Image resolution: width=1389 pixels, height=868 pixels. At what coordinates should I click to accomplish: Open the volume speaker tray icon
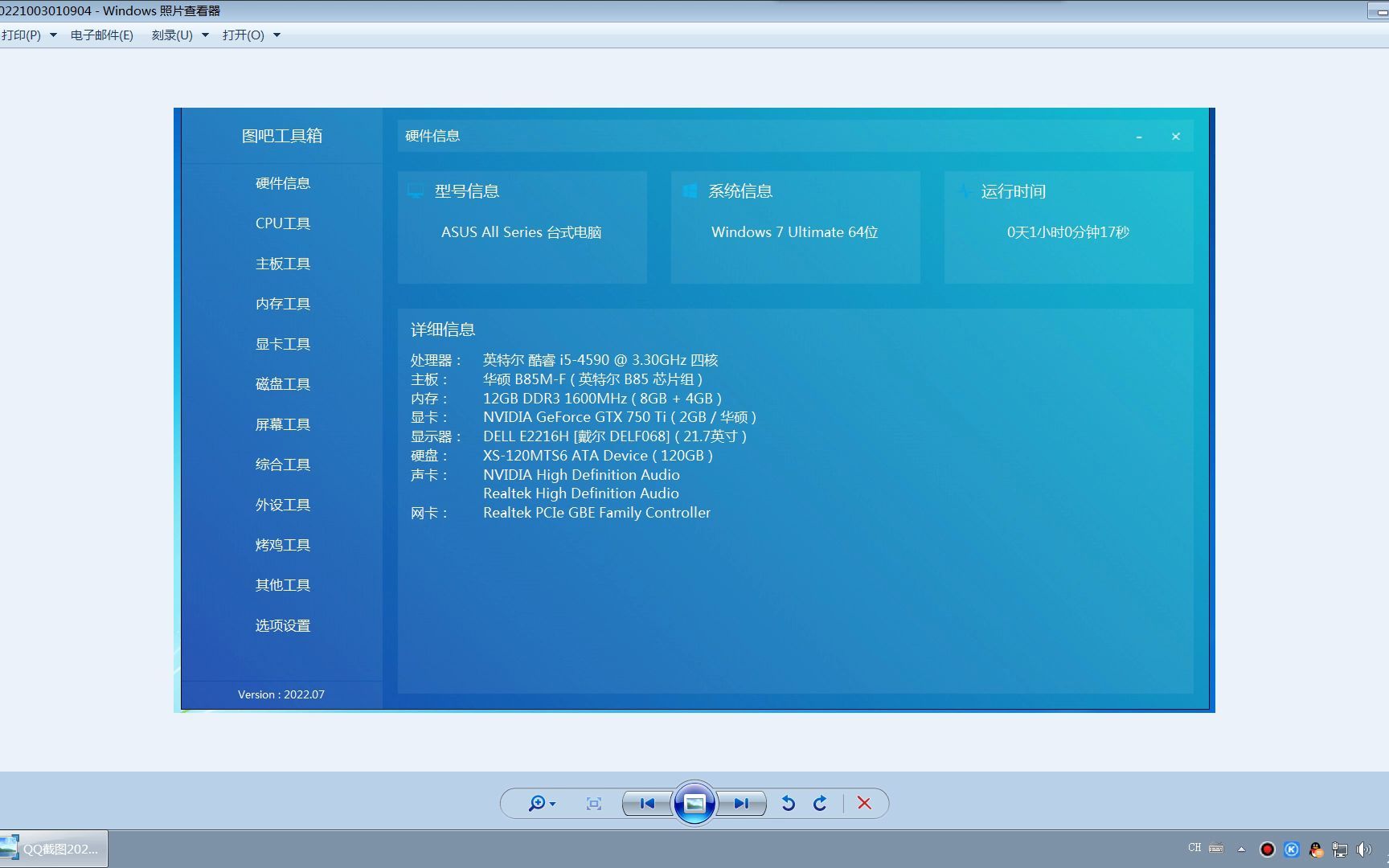click(x=1364, y=849)
